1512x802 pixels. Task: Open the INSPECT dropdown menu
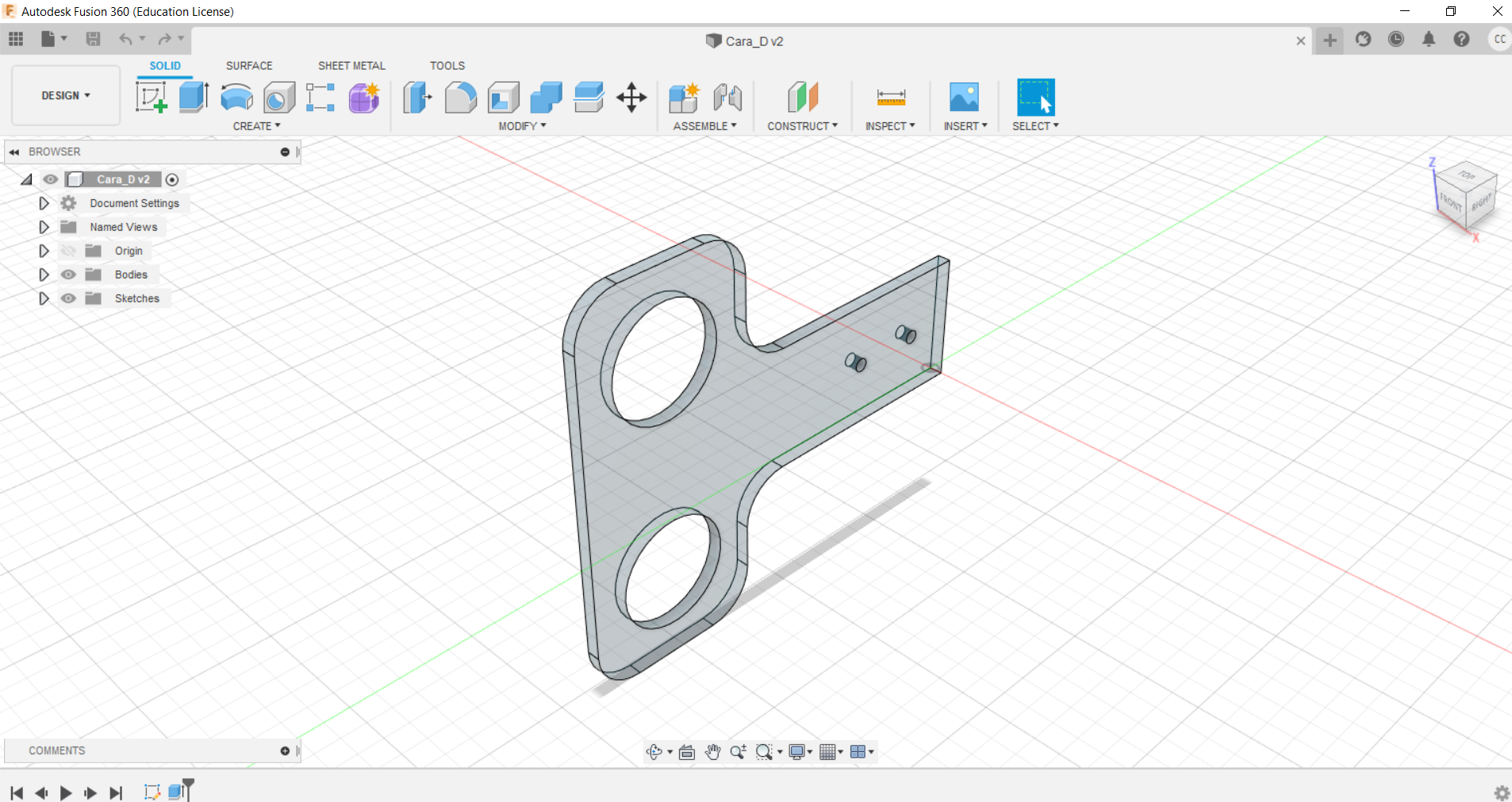tap(890, 126)
